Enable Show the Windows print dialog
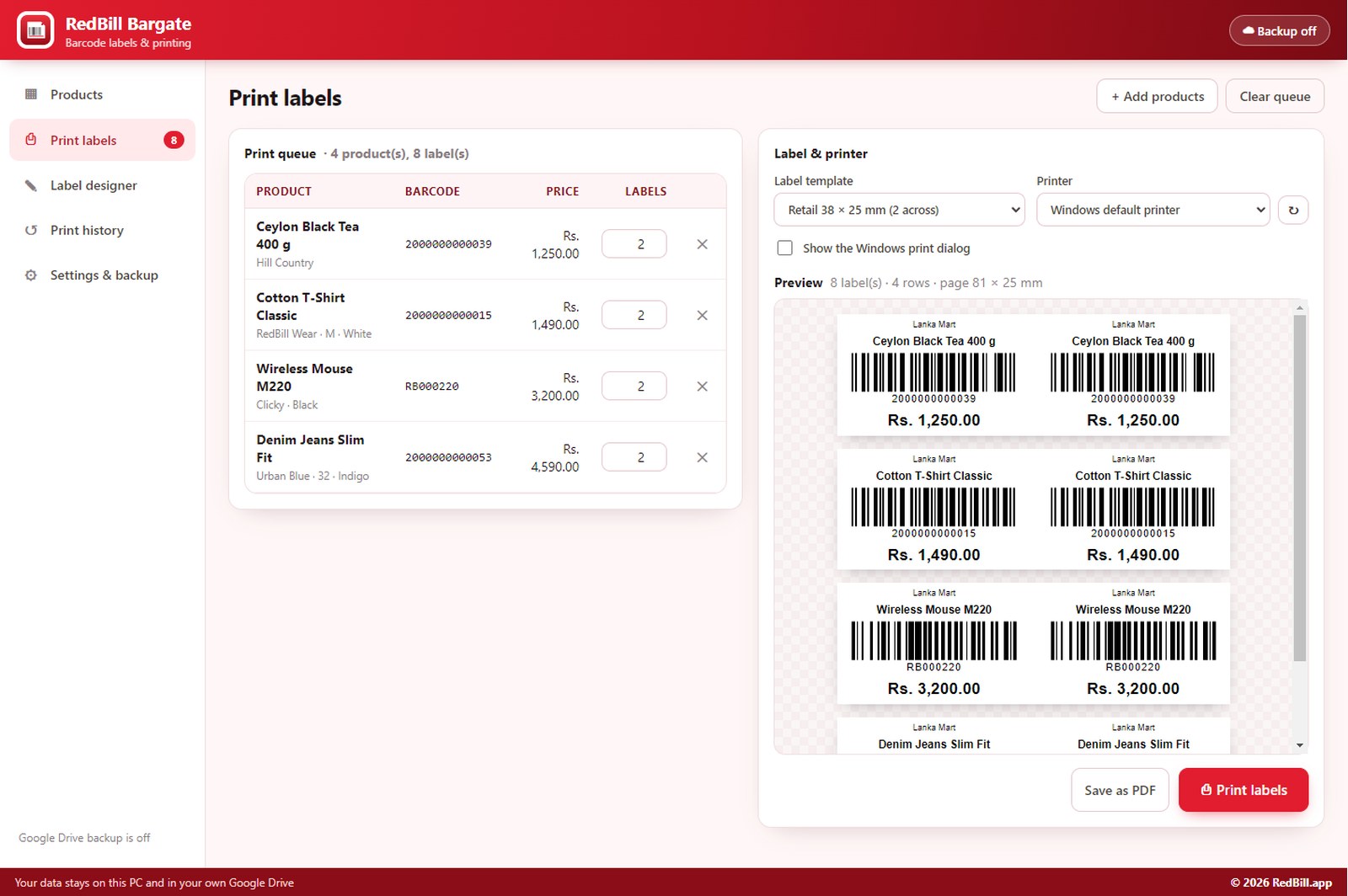 pyautogui.click(x=785, y=248)
